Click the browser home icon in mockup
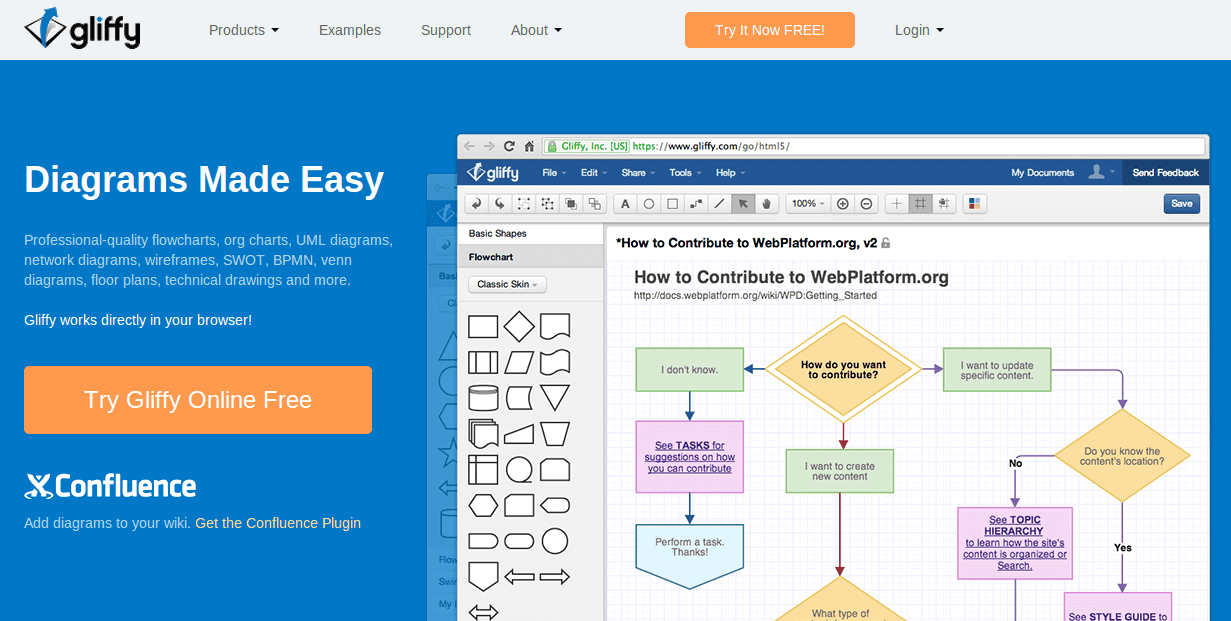The image size is (1231, 621). pos(530,146)
